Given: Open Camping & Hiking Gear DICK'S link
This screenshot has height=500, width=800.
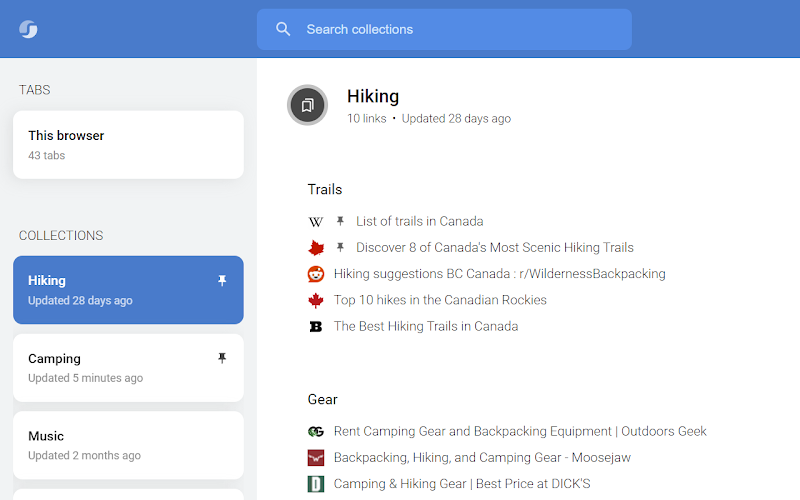Looking at the screenshot, I should (x=462, y=484).
